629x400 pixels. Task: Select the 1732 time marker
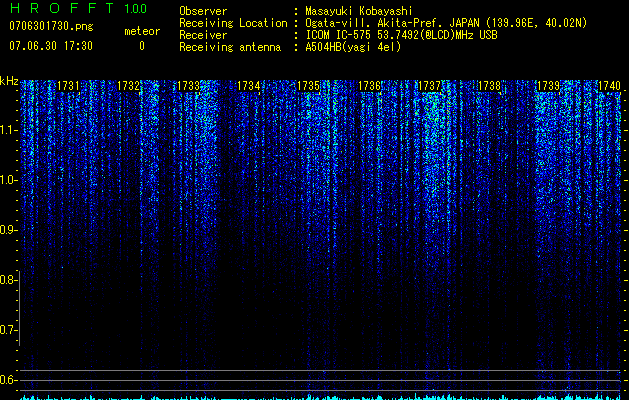coord(128,86)
